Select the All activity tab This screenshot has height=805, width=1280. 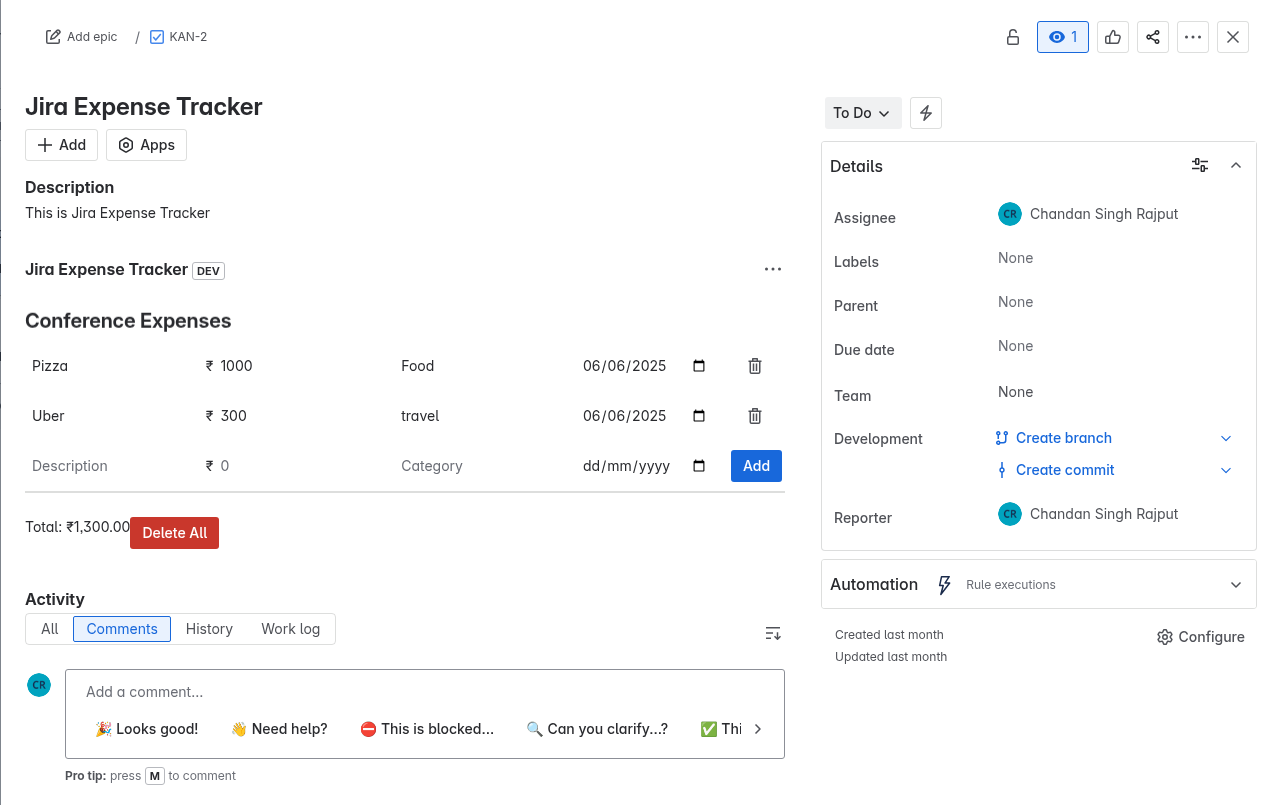point(50,629)
